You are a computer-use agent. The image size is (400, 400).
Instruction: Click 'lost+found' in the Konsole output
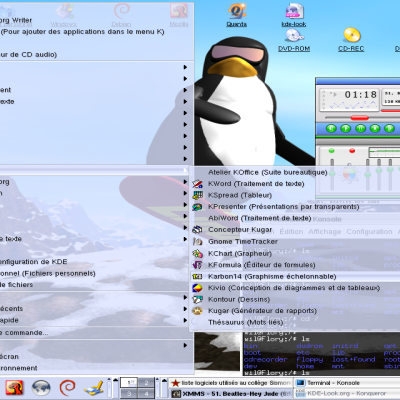tap(353, 359)
